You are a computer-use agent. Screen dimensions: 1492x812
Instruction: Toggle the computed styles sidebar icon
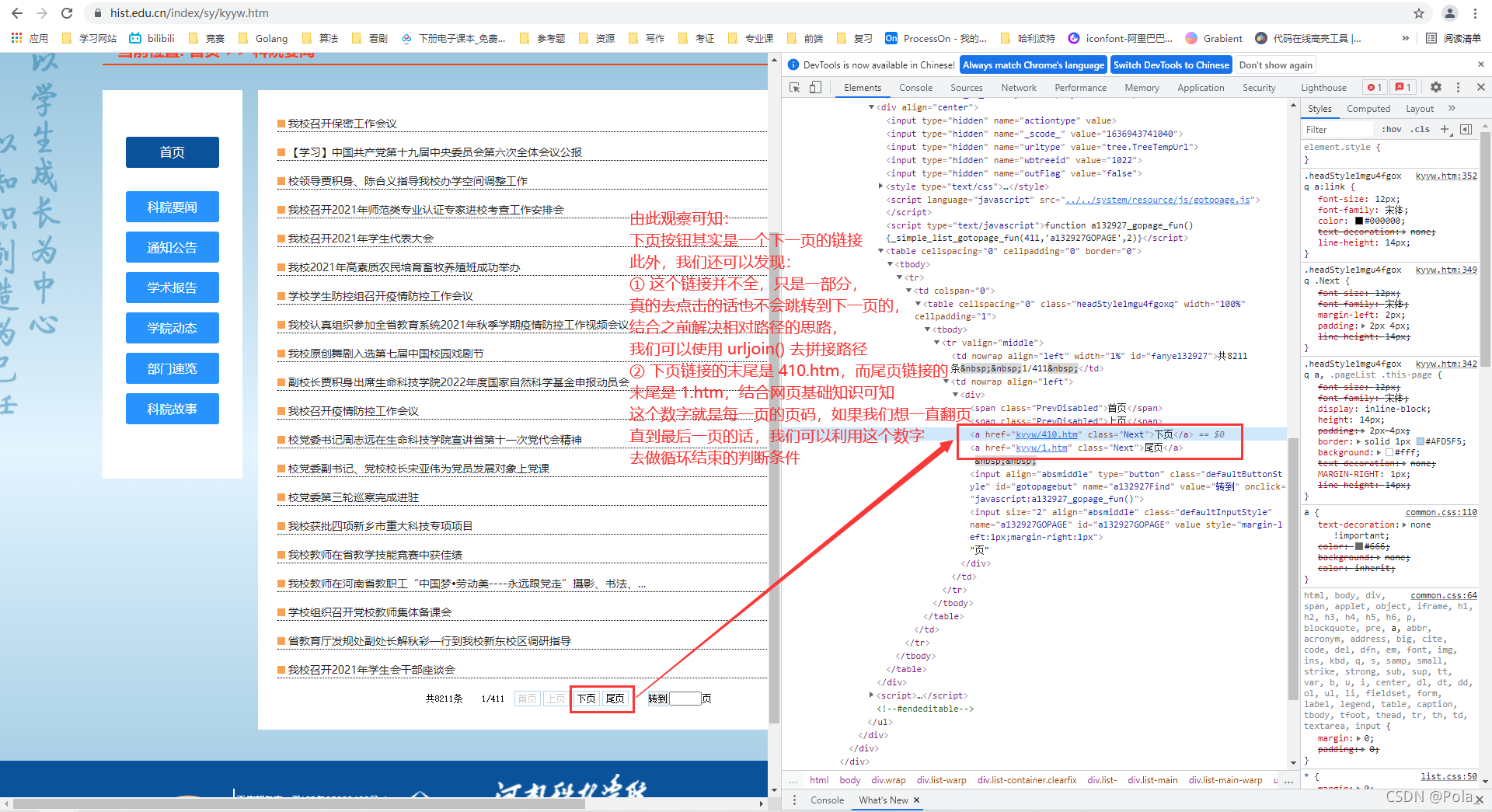click(1466, 129)
